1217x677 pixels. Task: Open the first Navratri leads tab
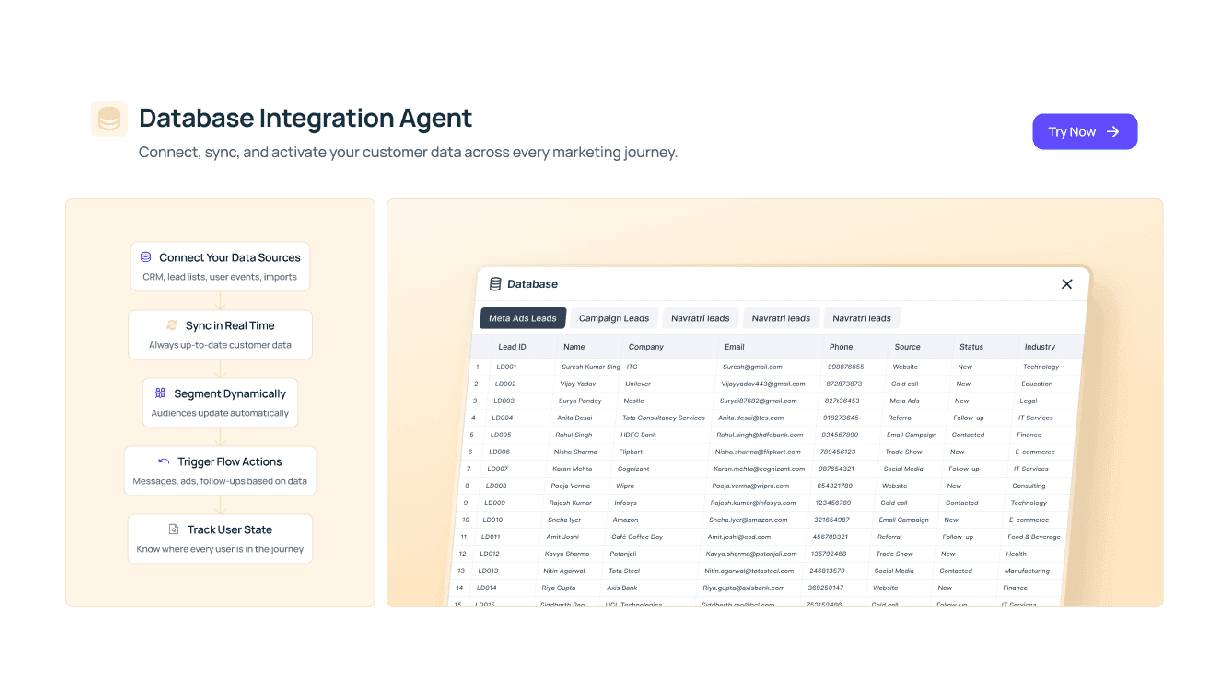(700, 318)
